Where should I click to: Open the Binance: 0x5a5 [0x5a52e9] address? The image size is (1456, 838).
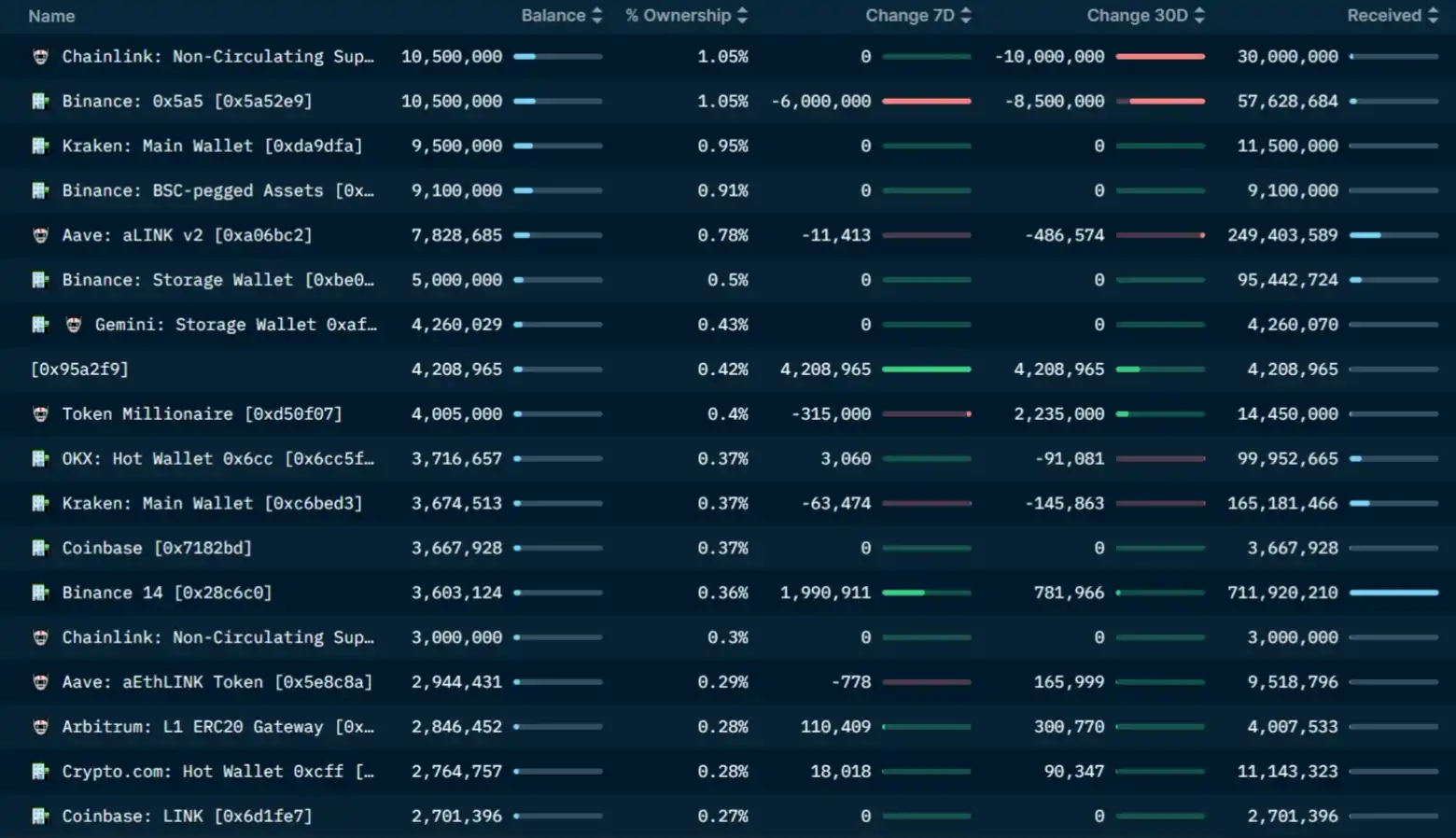(187, 101)
